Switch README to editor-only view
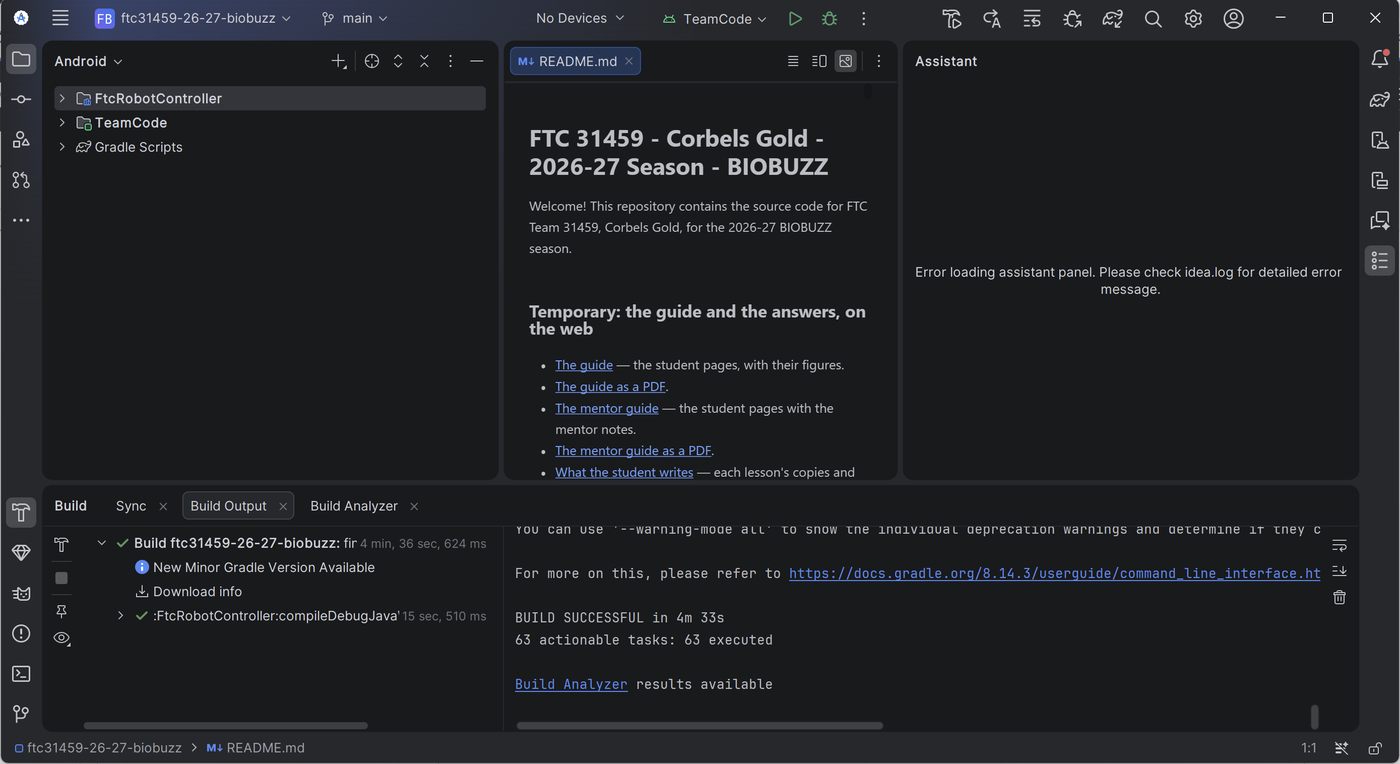 point(793,61)
